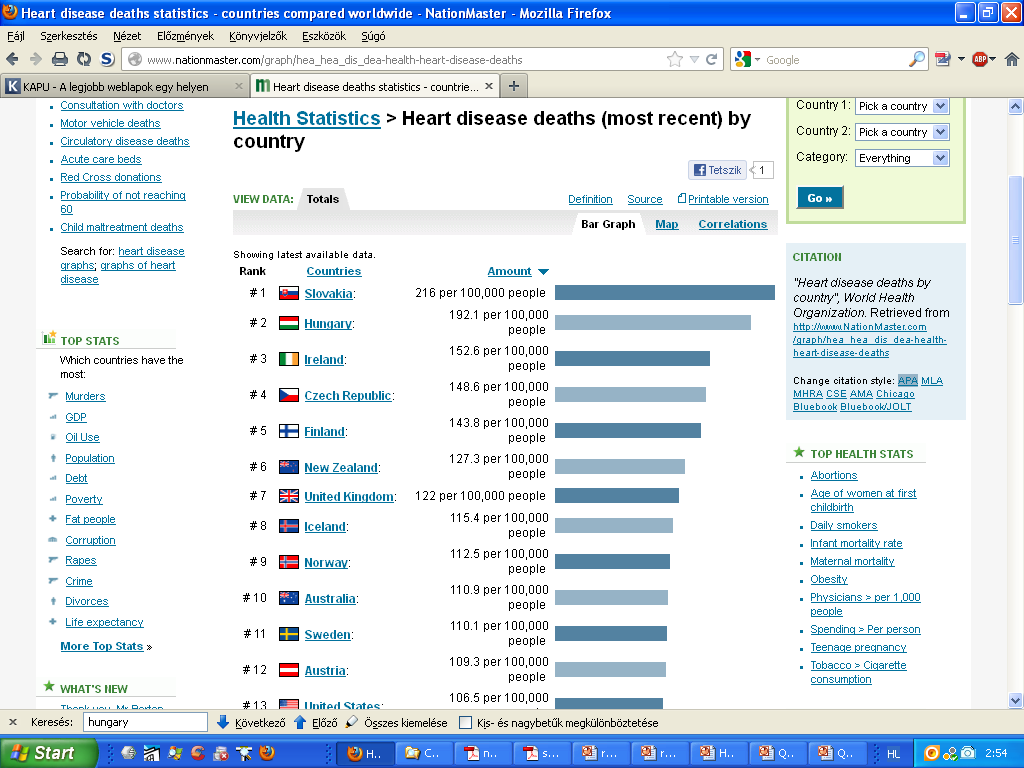Bookmark this page with the star icon
1024x768 pixels.
tap(675, 59)
